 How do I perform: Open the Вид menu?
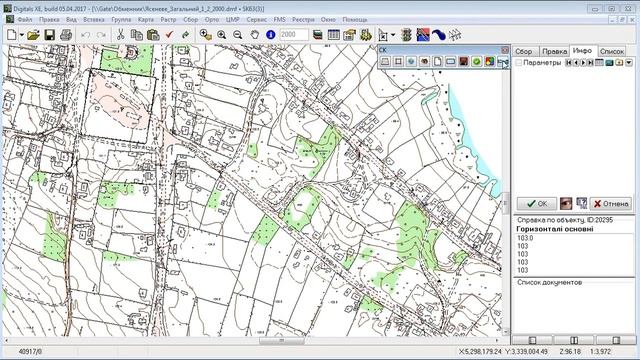[x=71, y=20]
